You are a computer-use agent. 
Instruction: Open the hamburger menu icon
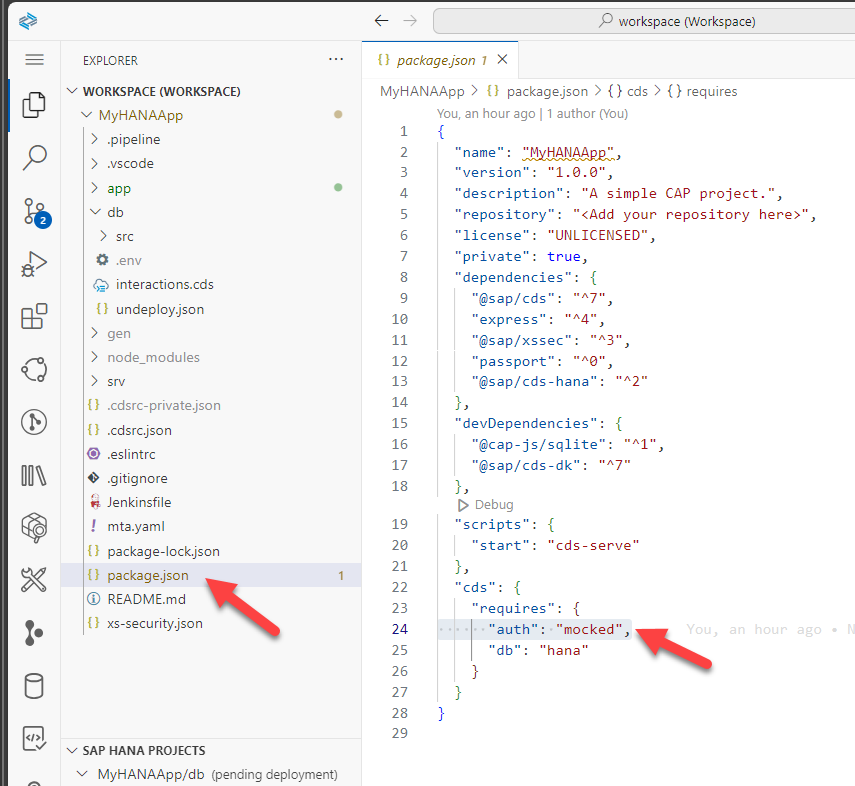click(x=34, y=59)
